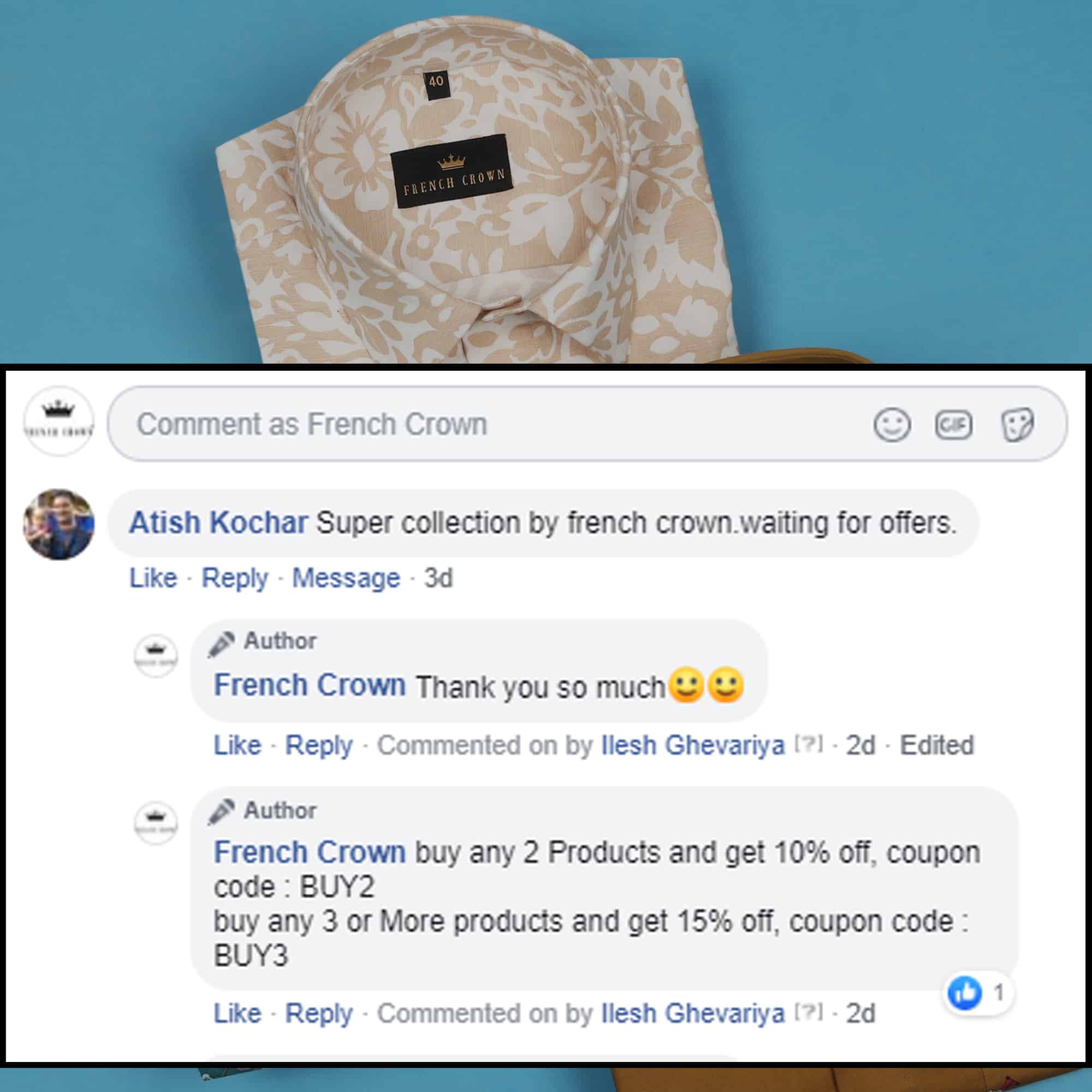Open the emoji picker in comment box
This screenshot has height=1092, width=1092.
click(892, 424)
